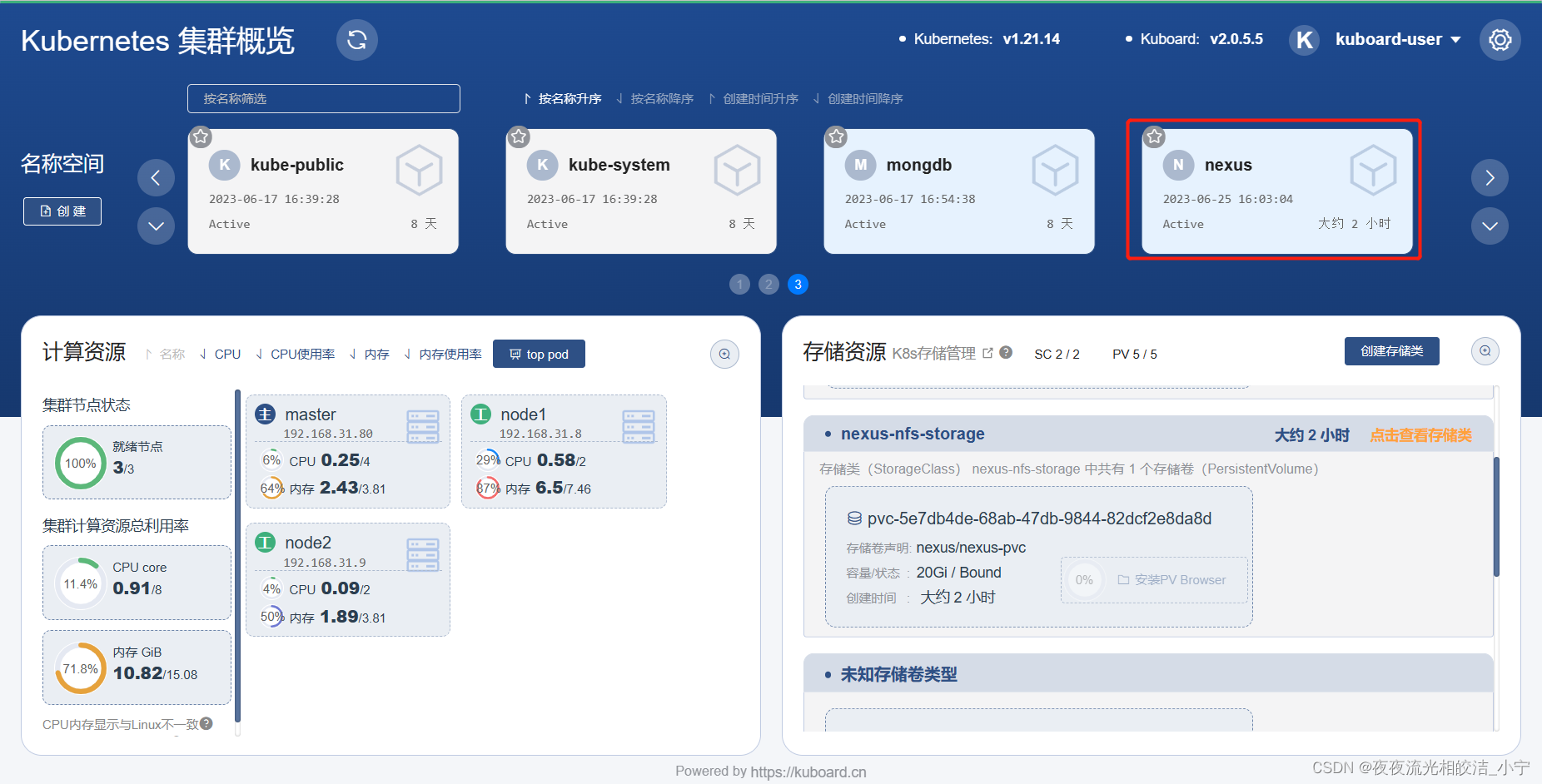The image size is (1542, 784).
Task: Click node1 memory 87% gauge
Action: pyautogui.click(x=487, y=489)
